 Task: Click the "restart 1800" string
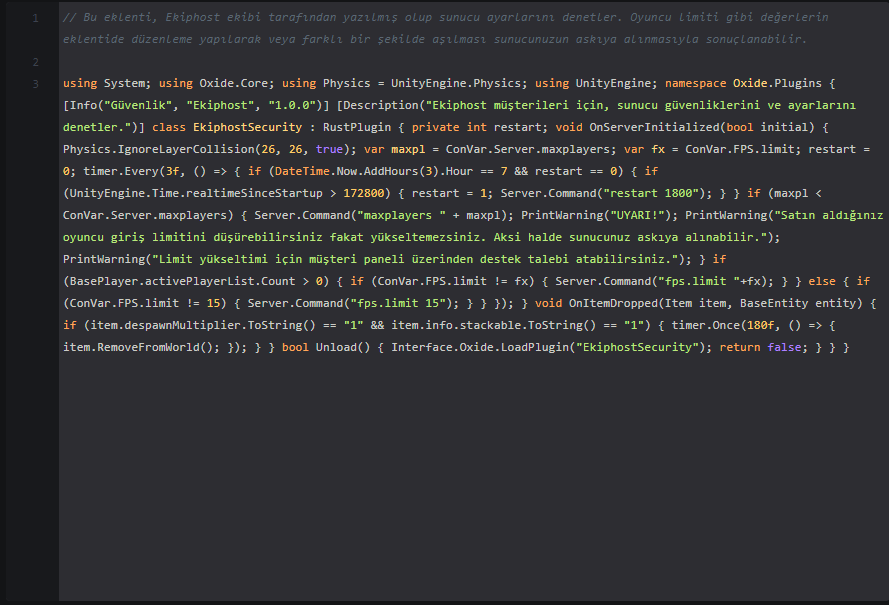[x=651, y=193]
